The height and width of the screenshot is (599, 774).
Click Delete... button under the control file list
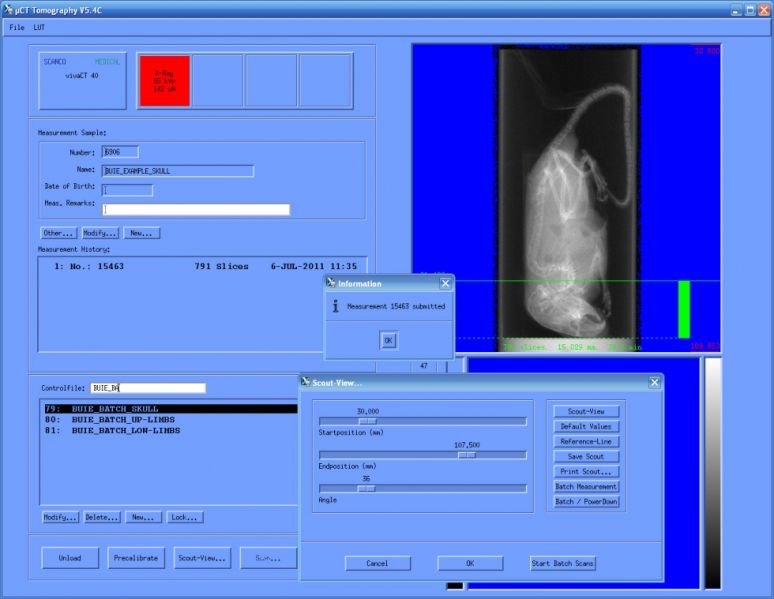(102, 518)
